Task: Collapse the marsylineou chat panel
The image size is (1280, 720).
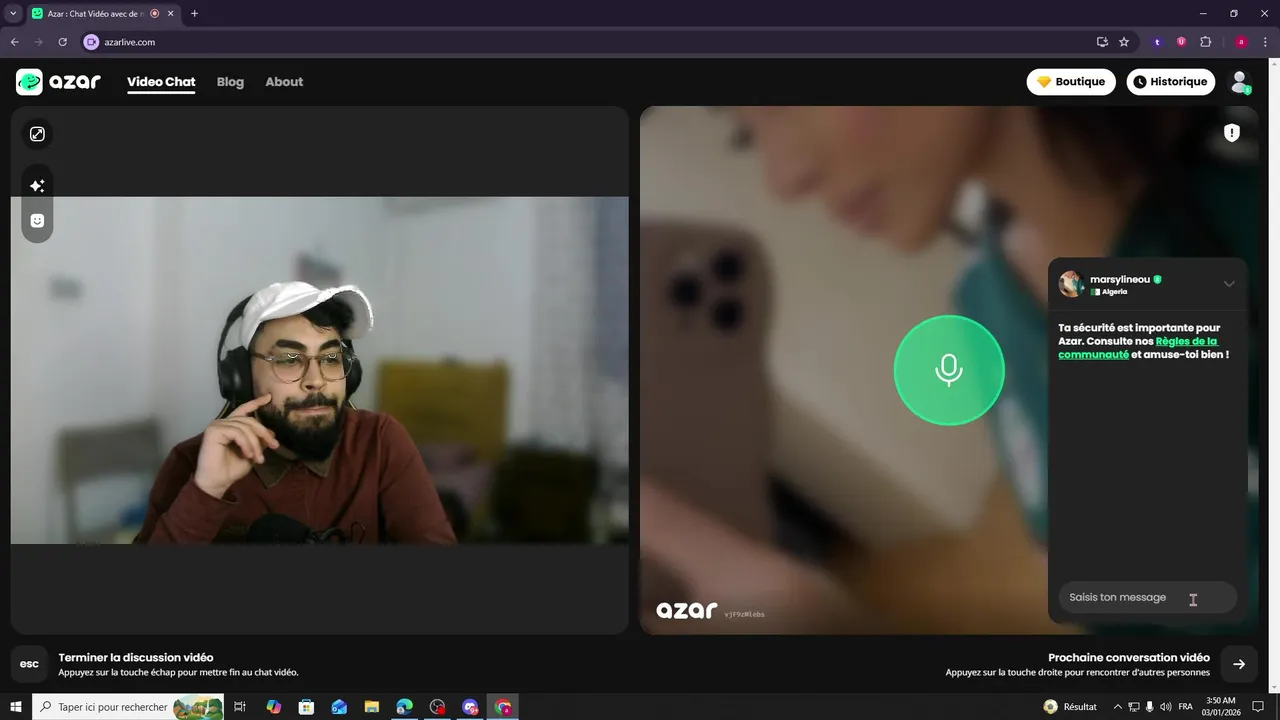Action: (x=1229, y=284)
